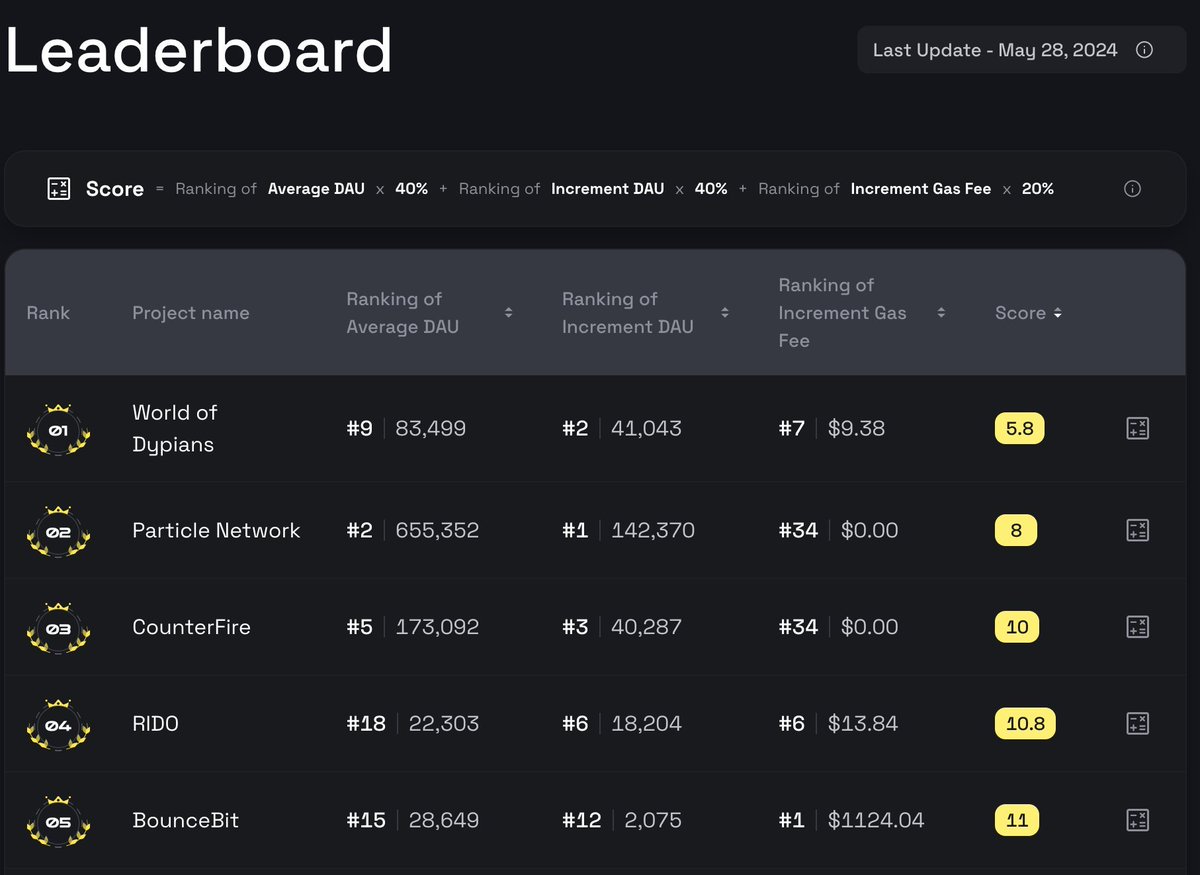Click #7 gas fee rank of World of Dypians
The height and width of the screenshot is (875, 1200).
791,429
